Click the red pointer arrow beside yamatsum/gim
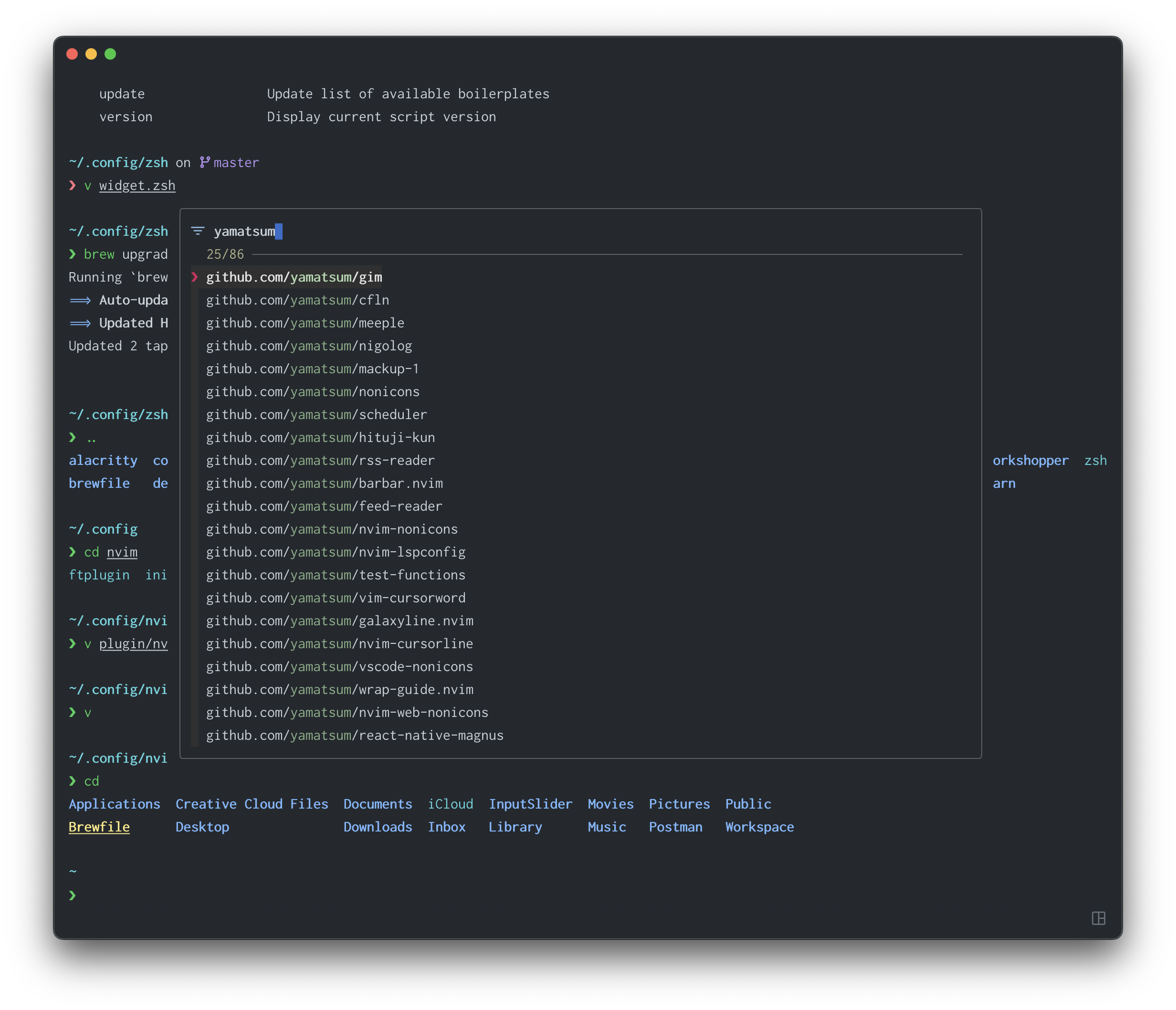The image size is (1176, 1010). (195, 277)
